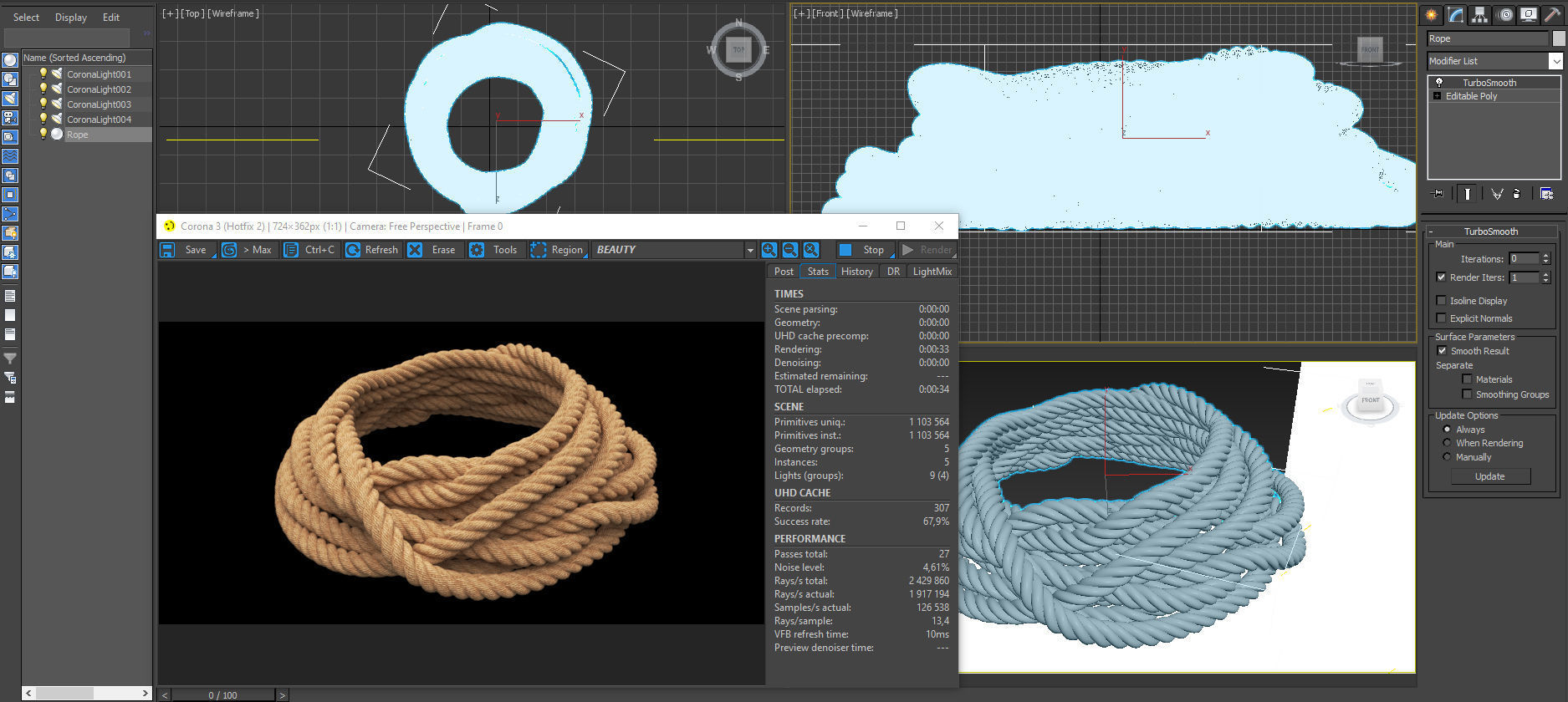This screenshot has height=702, width=1568.
Task: Toggle the Display Lights filter in Scene Explorer
Action: (10, 99)
